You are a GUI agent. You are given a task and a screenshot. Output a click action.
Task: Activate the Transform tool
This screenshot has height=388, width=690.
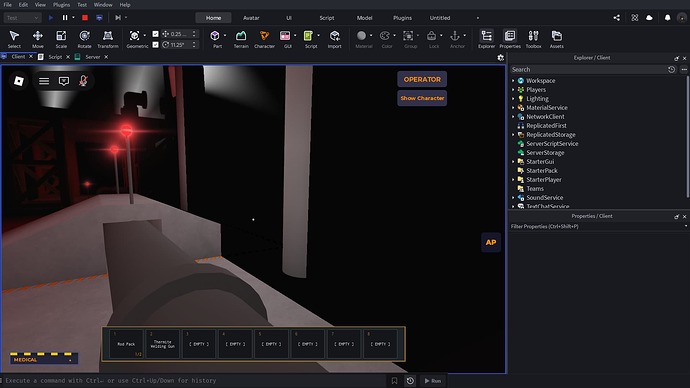click(x=108, y=39)
